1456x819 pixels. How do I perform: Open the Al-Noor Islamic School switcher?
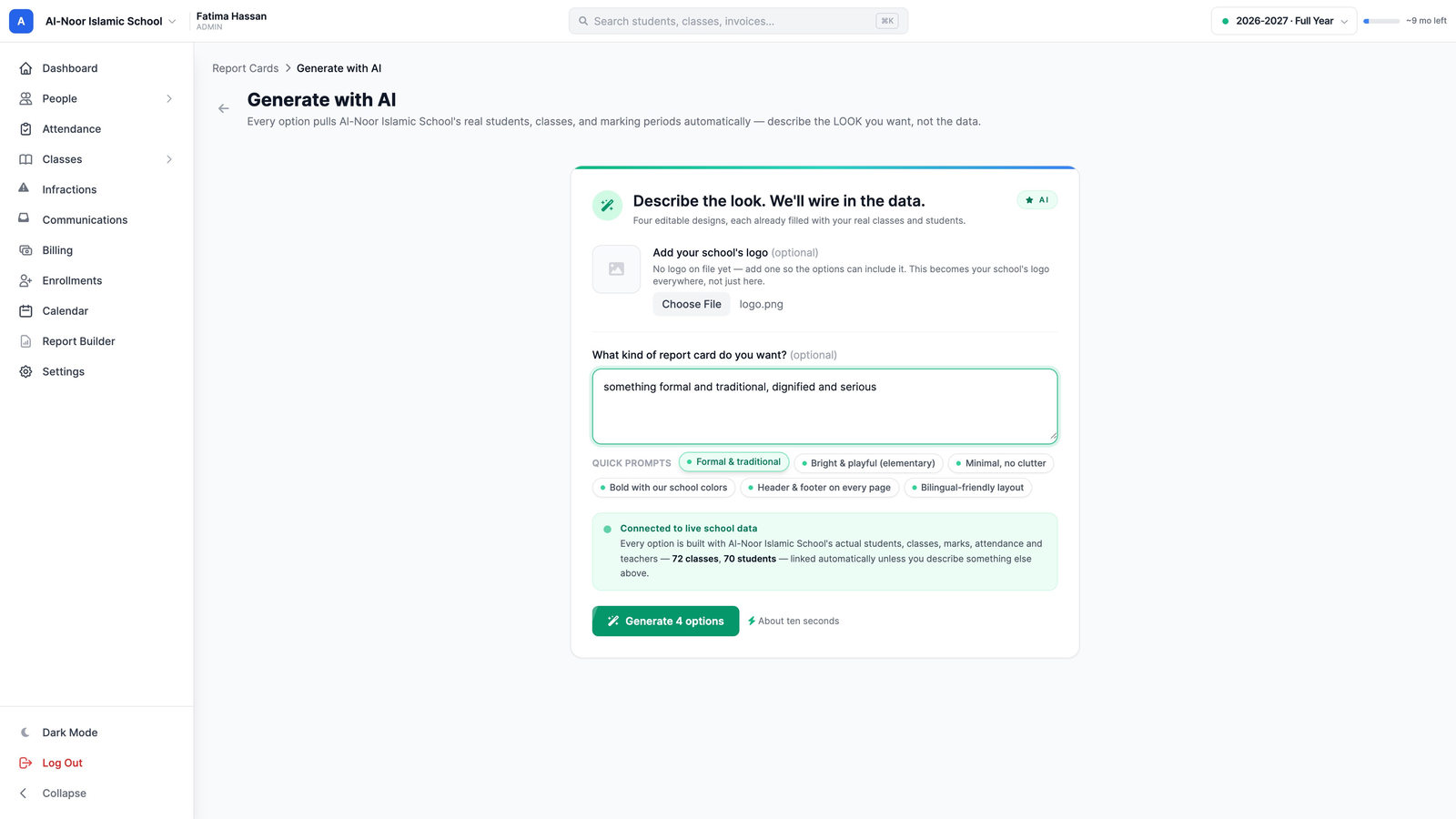(x=110, y=21)
